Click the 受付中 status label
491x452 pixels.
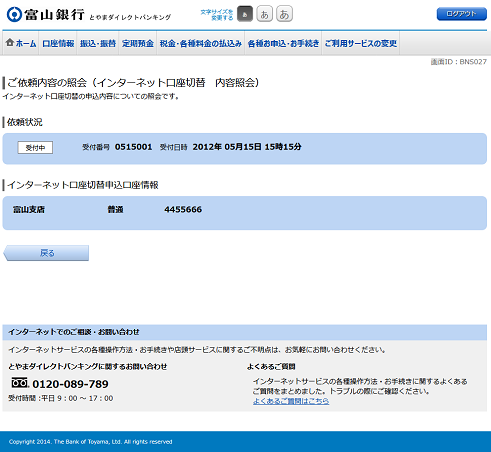[x=35, y=148]
